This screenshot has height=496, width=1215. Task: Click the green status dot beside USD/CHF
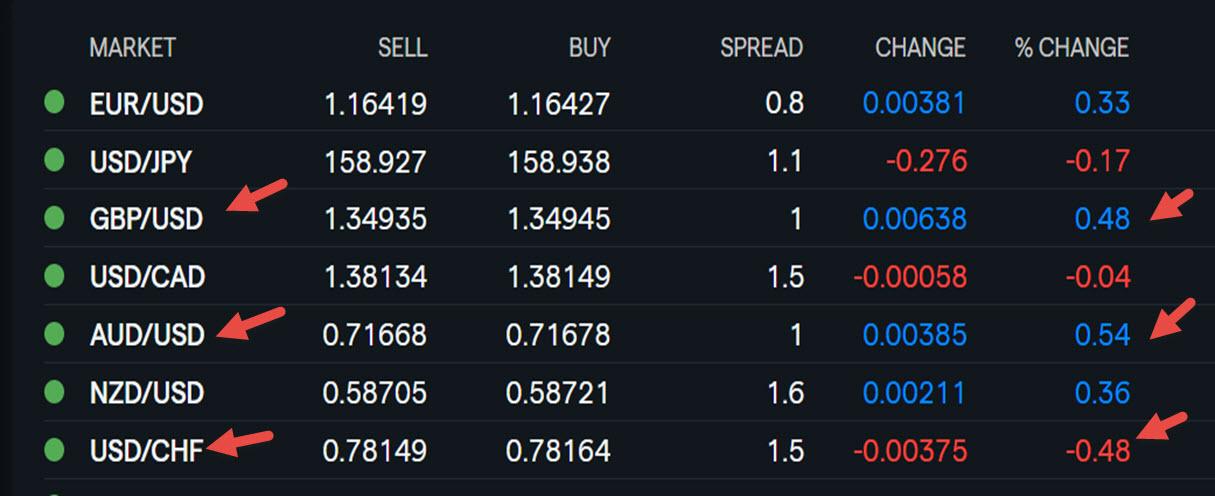(x=54, y=449)
